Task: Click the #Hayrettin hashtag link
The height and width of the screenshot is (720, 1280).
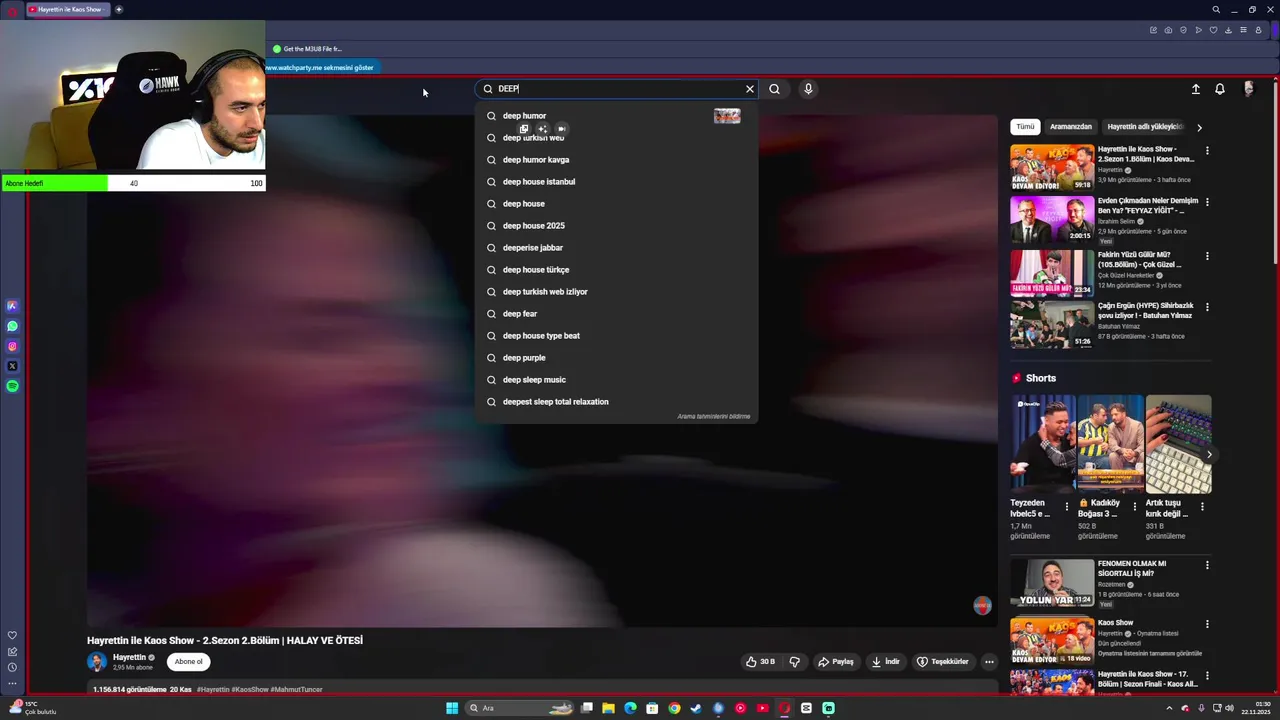Action: point(215,690)
